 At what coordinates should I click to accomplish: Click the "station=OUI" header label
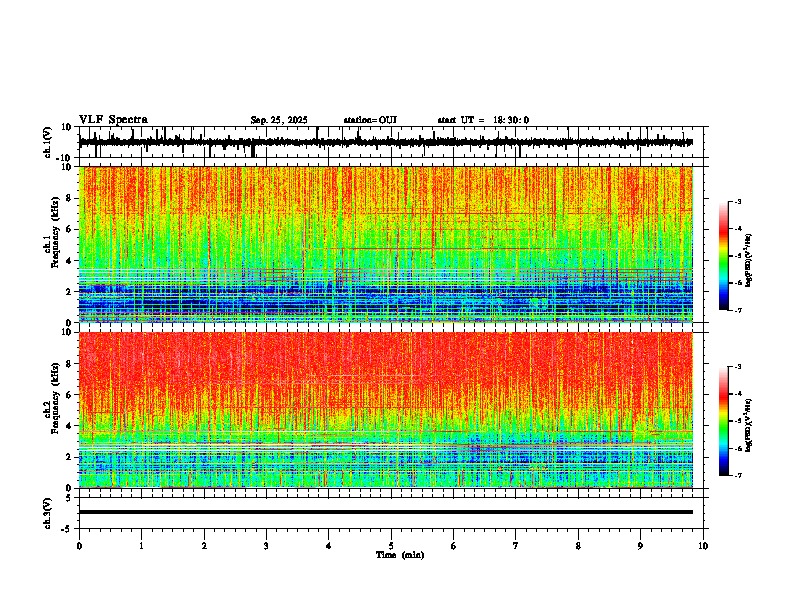[x=370, y=120]
